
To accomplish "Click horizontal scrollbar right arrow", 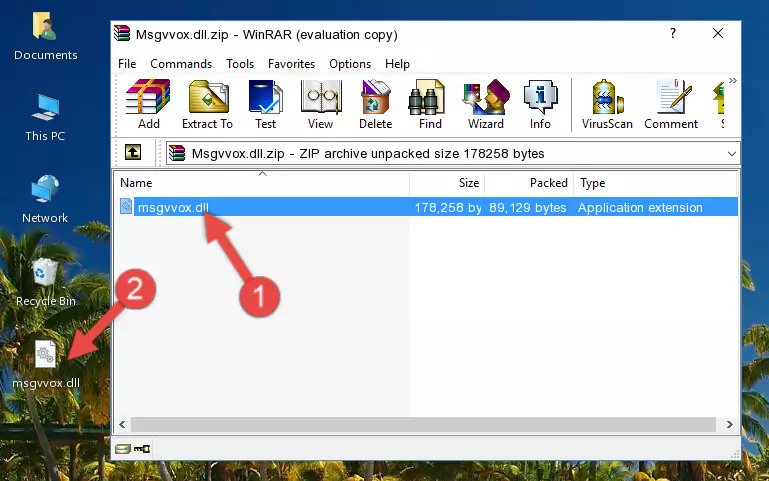I will (x=729, y=424).
